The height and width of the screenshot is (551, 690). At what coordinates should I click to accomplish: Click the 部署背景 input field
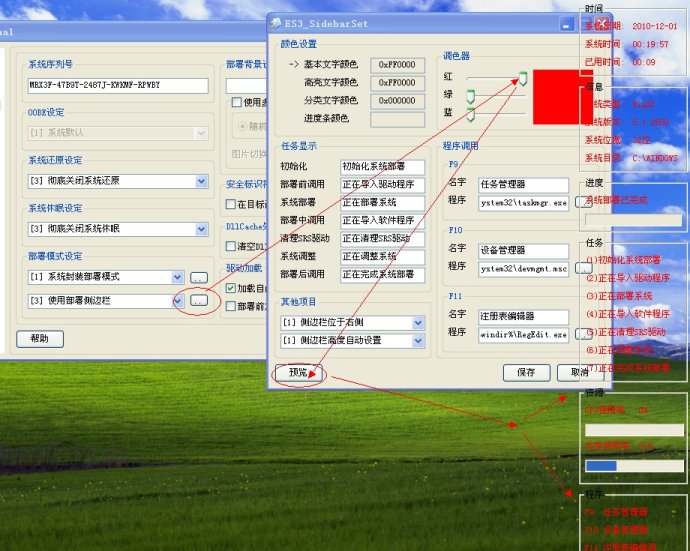pyautogui.click(x=247, y=85)
